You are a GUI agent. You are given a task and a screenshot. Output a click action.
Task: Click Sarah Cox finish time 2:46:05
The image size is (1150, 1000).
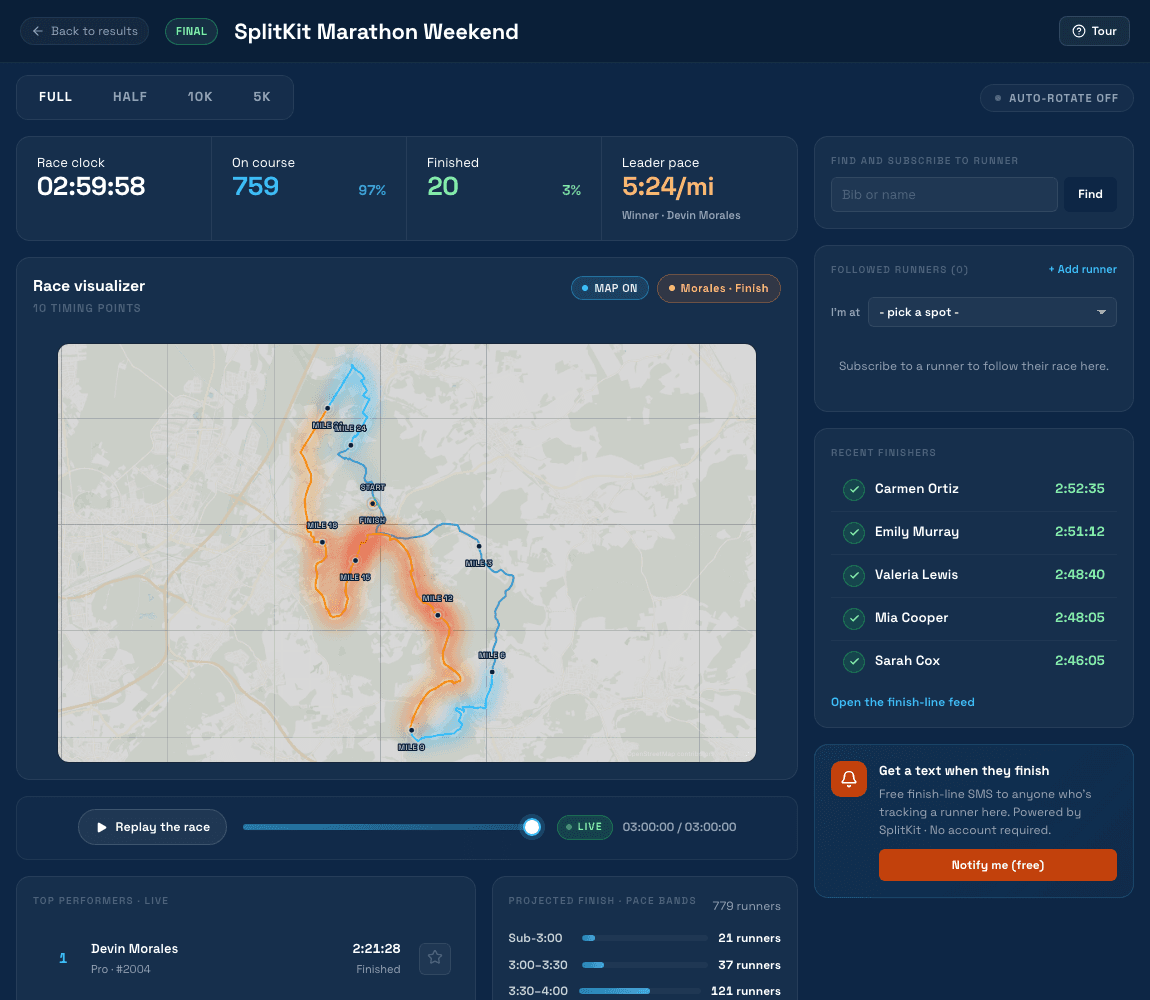(1079, 660)
